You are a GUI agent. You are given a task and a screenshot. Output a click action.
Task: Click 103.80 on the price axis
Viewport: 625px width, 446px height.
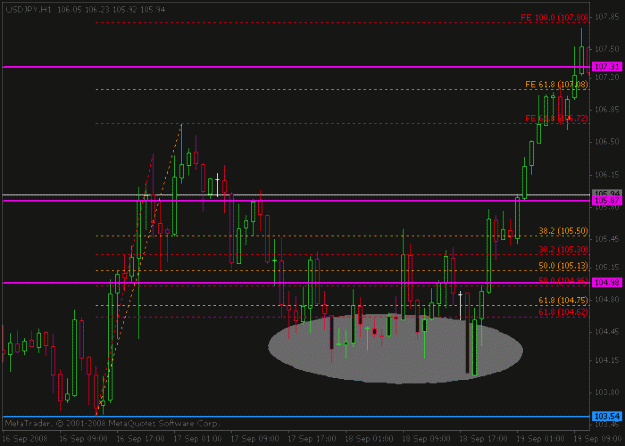(607, 392)
